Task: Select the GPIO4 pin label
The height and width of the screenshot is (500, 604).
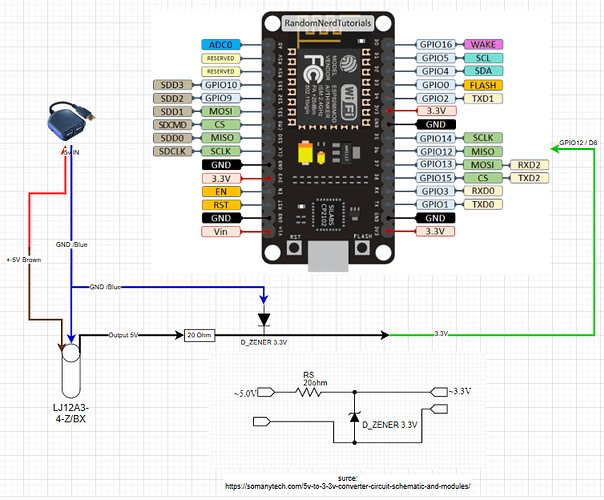Action: click(x=435, y=71)
